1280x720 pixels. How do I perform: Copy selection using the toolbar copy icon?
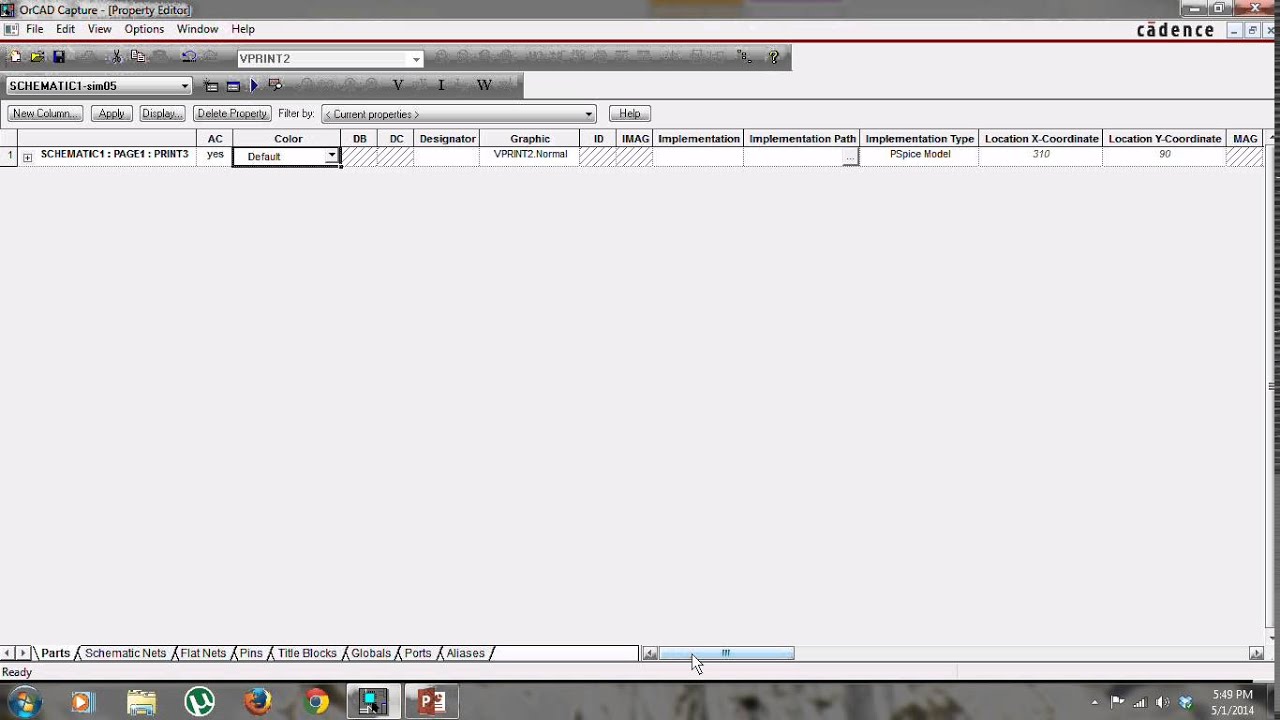click(x=138, y=58)
